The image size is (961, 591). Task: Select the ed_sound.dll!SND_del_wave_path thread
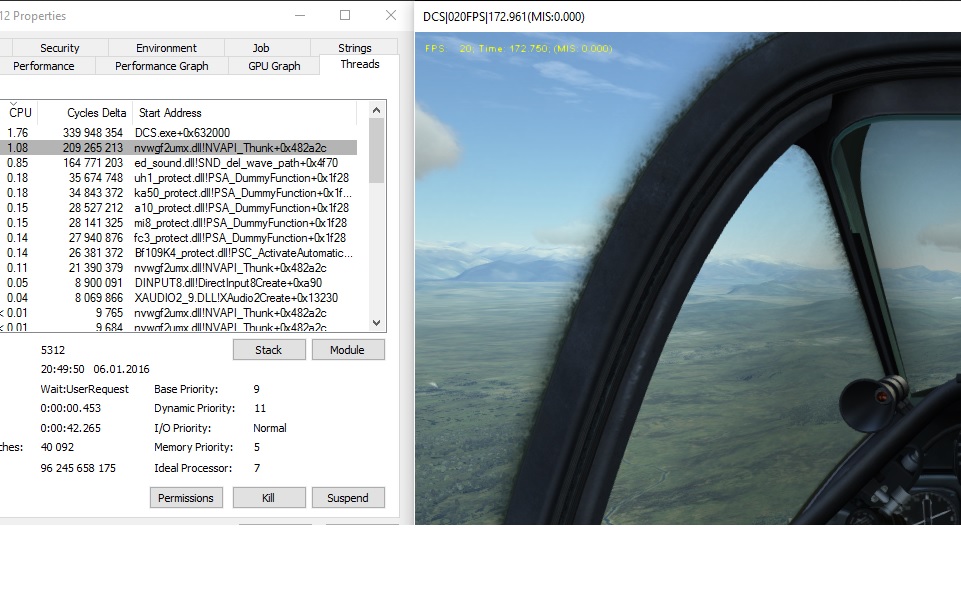coord(178,162)
